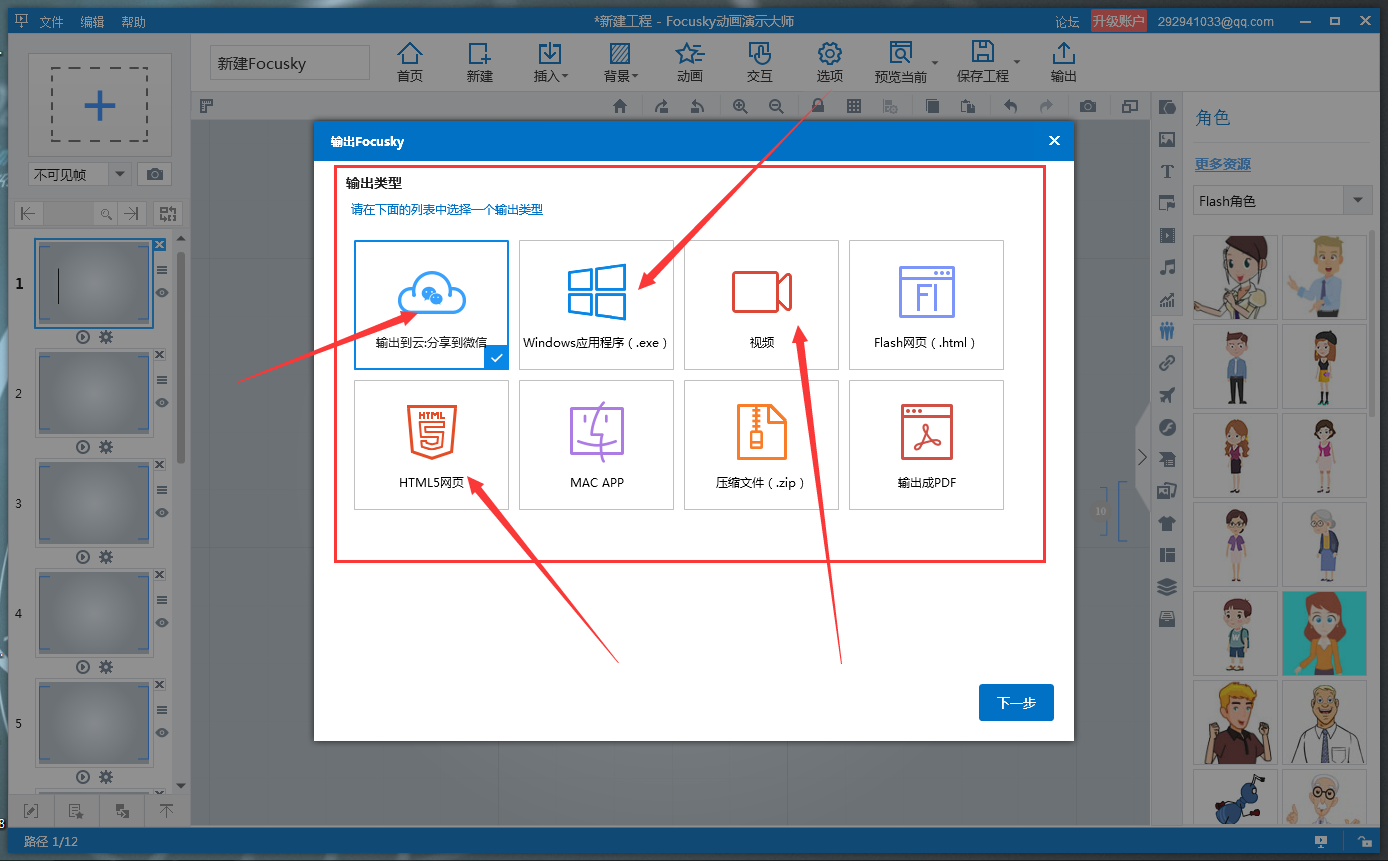
Task: Open the 插入 insert dropdown
Action: [550, 62]
